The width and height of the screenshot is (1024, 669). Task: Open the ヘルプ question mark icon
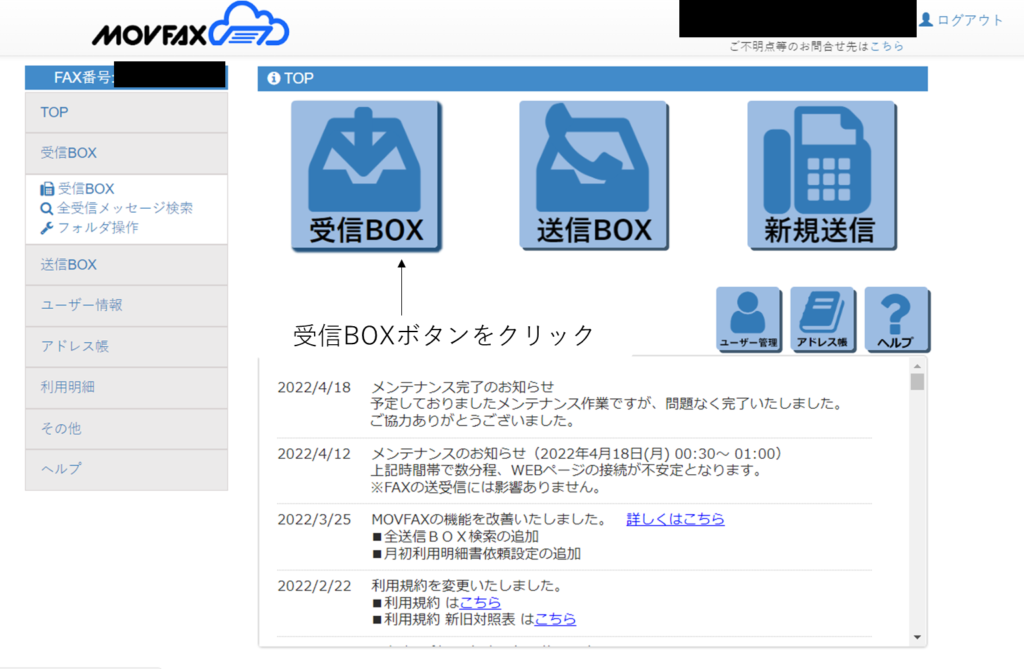pos(897,319)
